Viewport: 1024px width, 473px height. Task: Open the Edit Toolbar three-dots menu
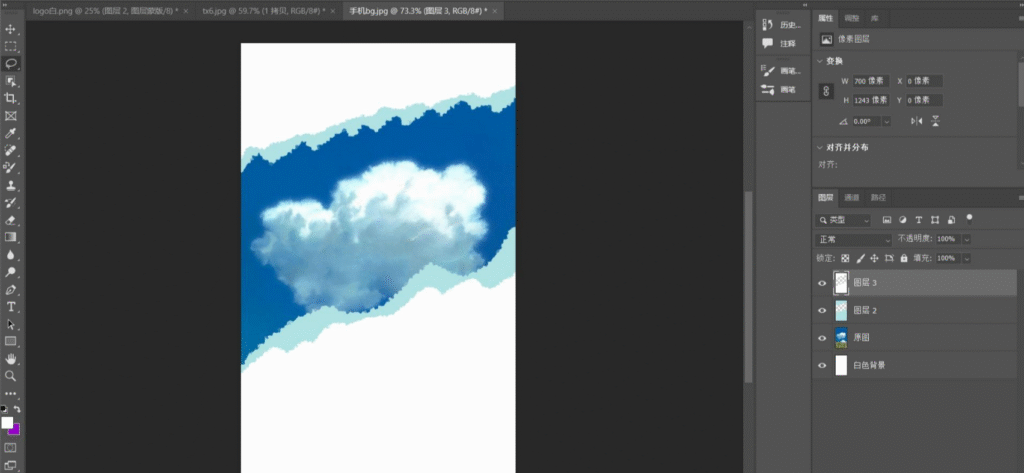[10, 393]
